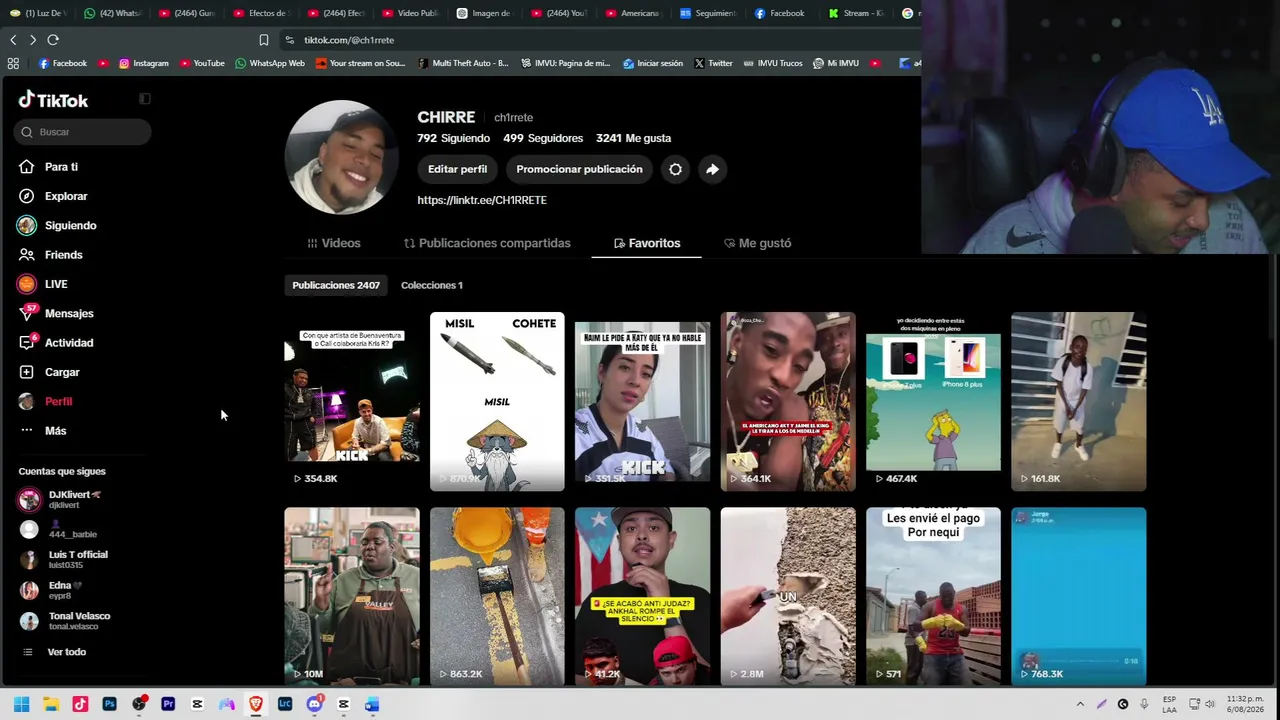
Task: Open the linktr.ee/CH1RRETE link
Action: (x=482, y=200)
